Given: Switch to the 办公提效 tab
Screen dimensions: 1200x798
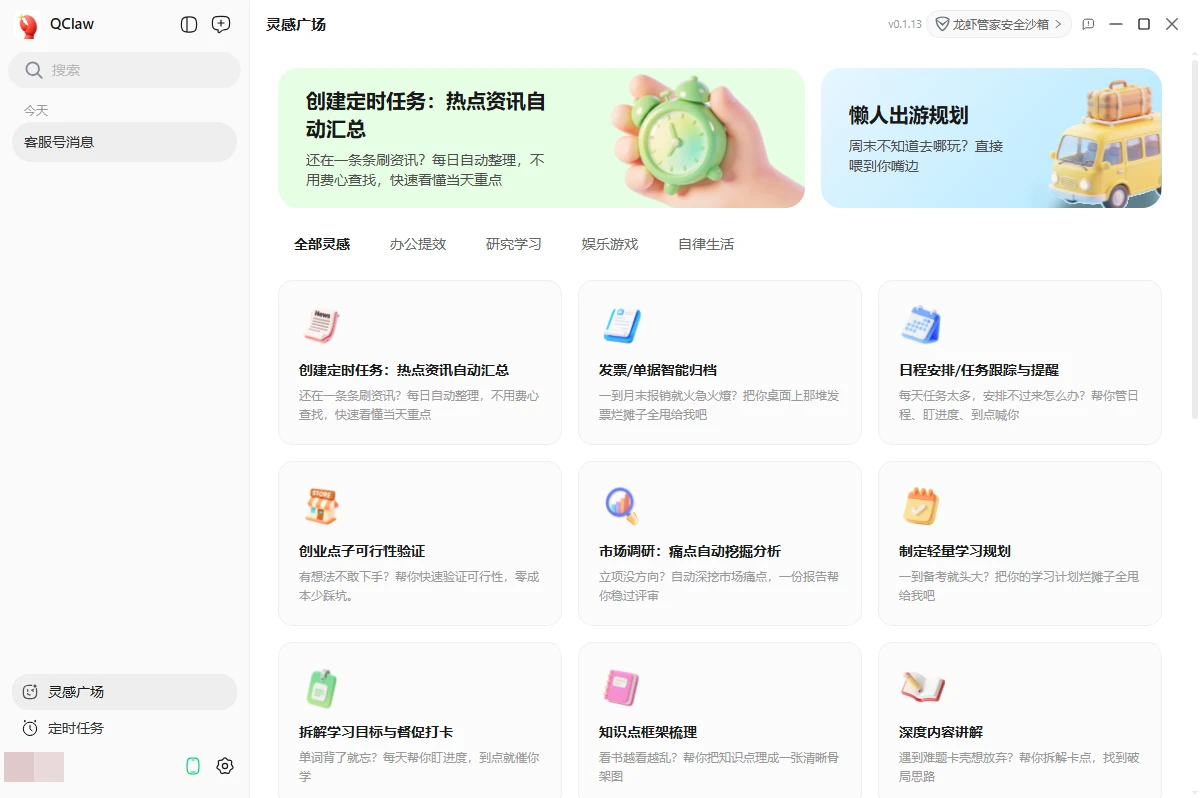Looking at the screenshot, I should [x=417, y=243].
